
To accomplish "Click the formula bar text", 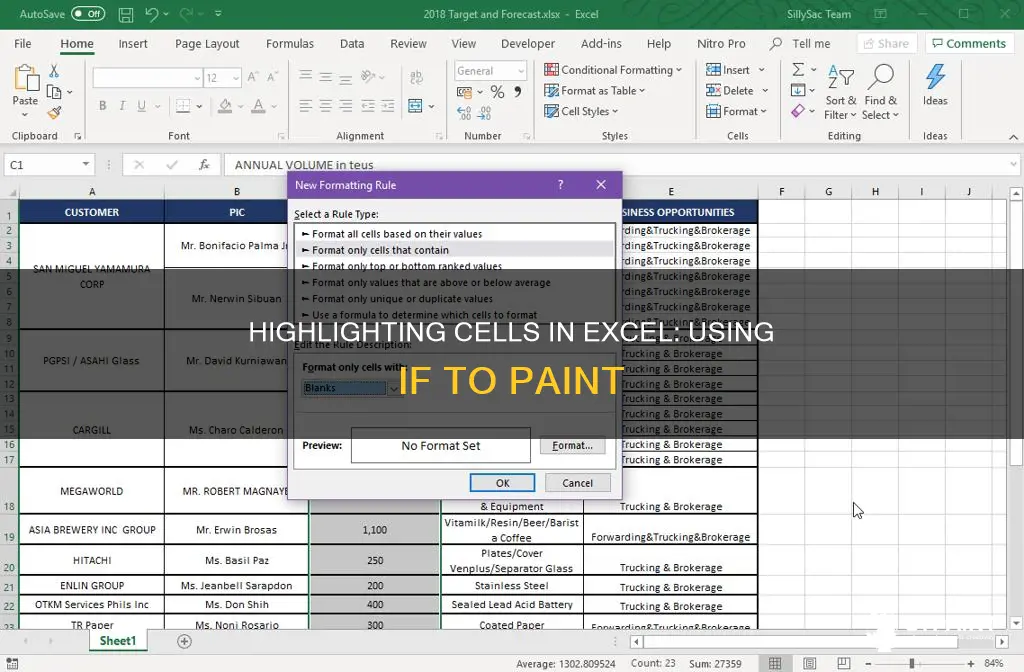I will pos(304,165).
